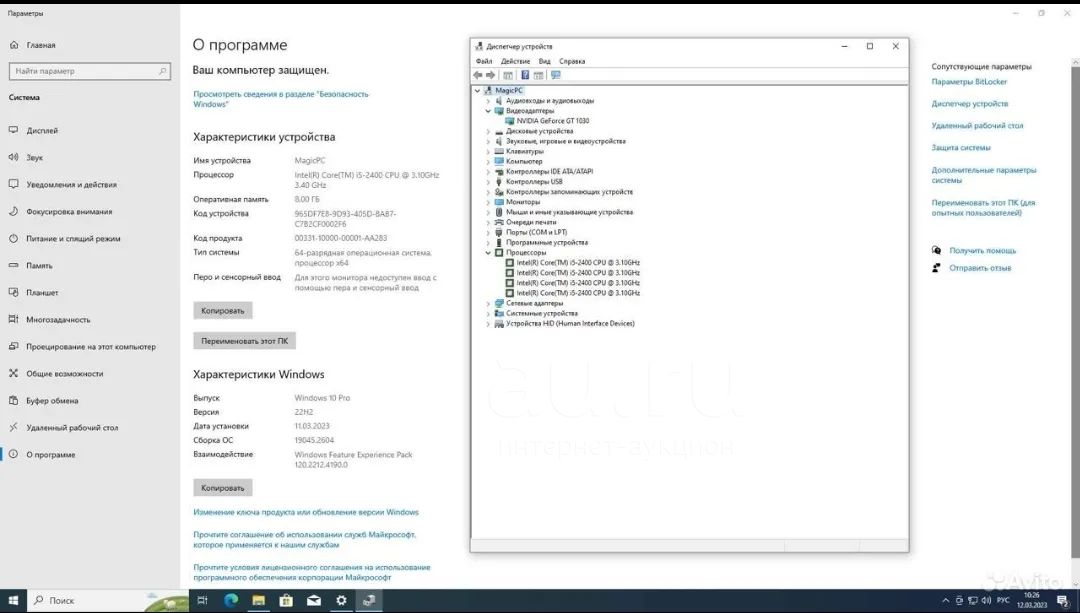The image size is (1080, 613).
Task: Open the notification center in the tray
Action: point(1062,601)
